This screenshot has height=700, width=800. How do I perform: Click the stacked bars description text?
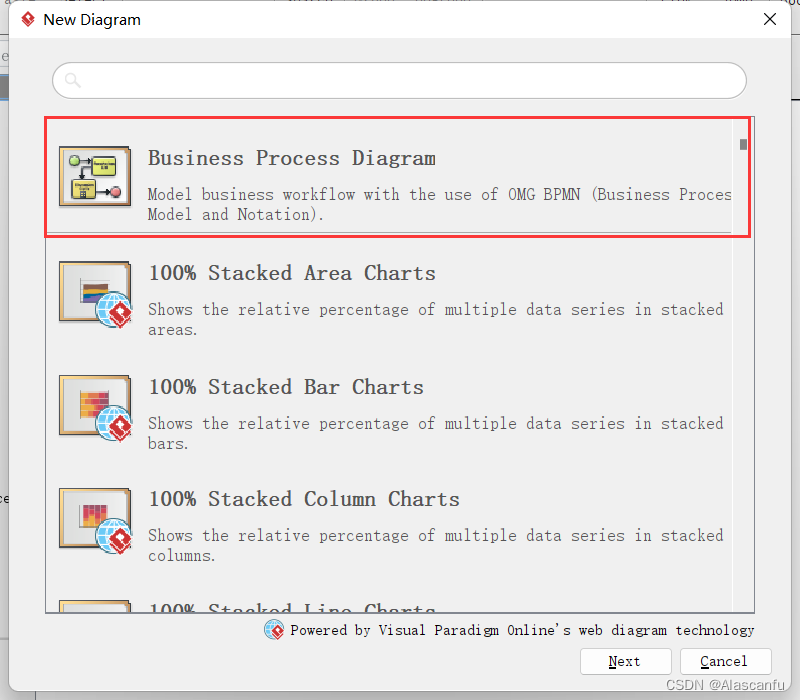(x=436, y=433)
